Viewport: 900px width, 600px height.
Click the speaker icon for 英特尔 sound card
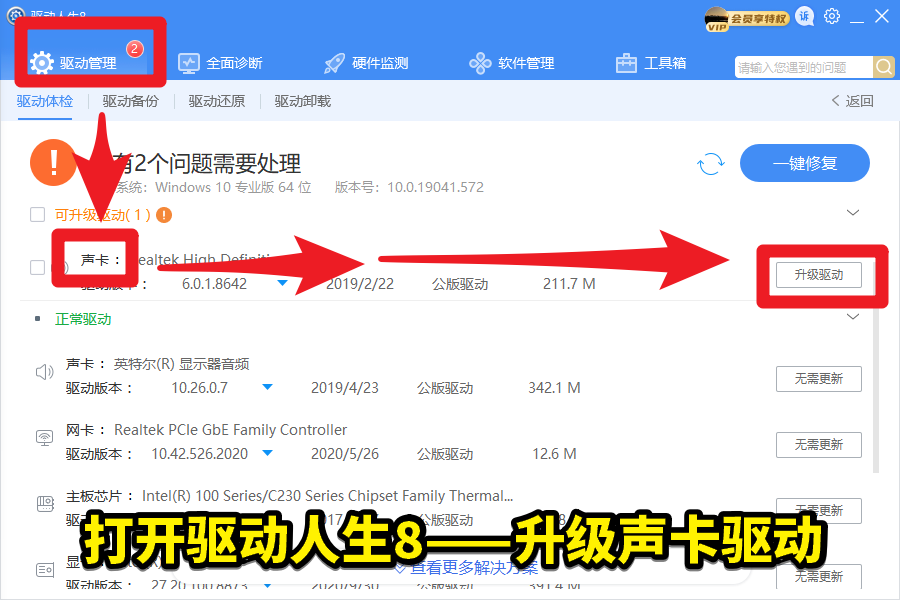[x=45, y=373]
